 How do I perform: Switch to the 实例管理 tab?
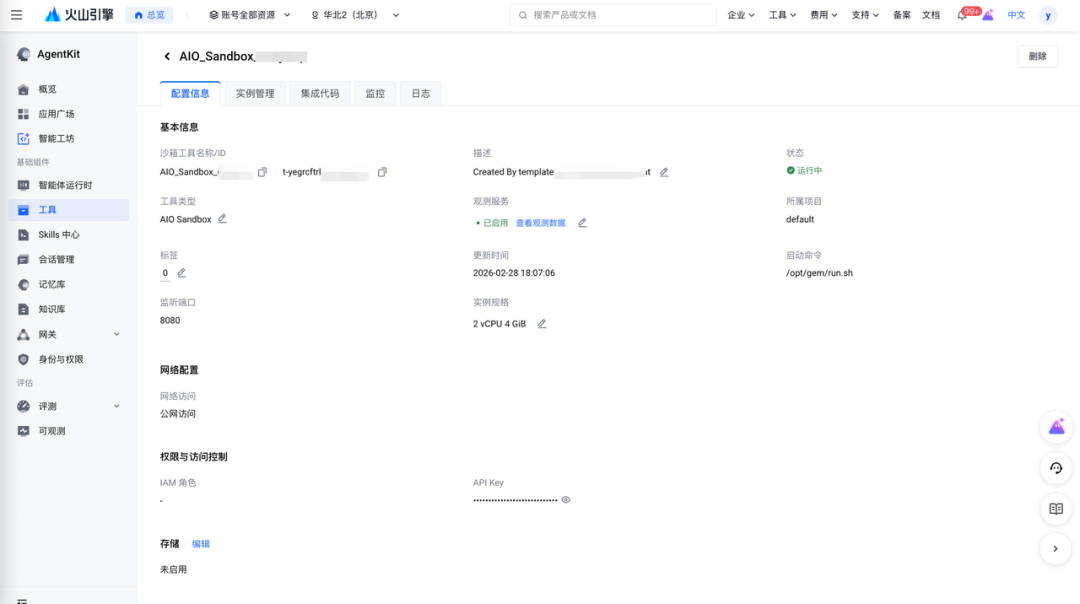pos(255,94)
